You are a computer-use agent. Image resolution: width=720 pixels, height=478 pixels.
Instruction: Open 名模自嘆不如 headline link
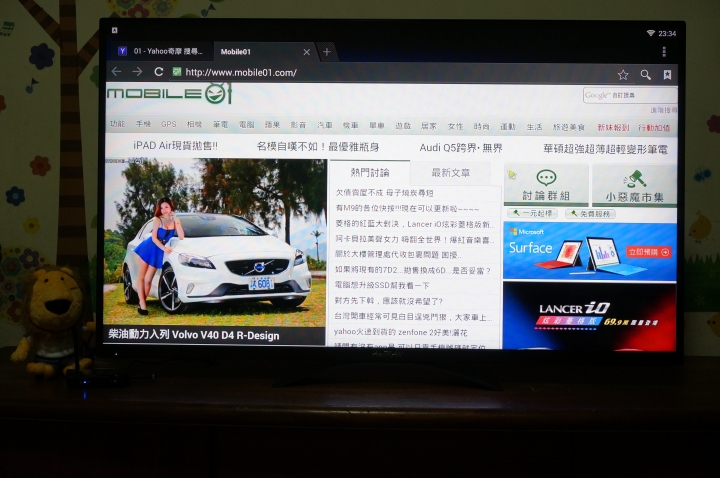tap(318, 146)
